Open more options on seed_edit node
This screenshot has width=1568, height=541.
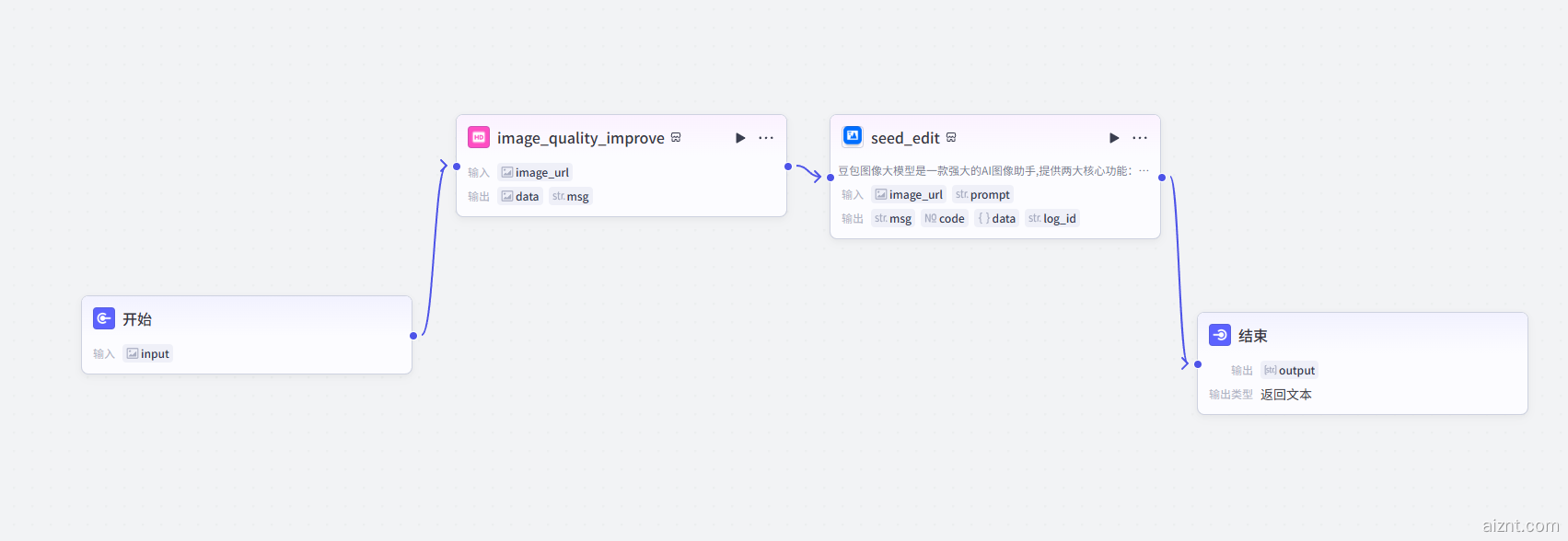1140,138
